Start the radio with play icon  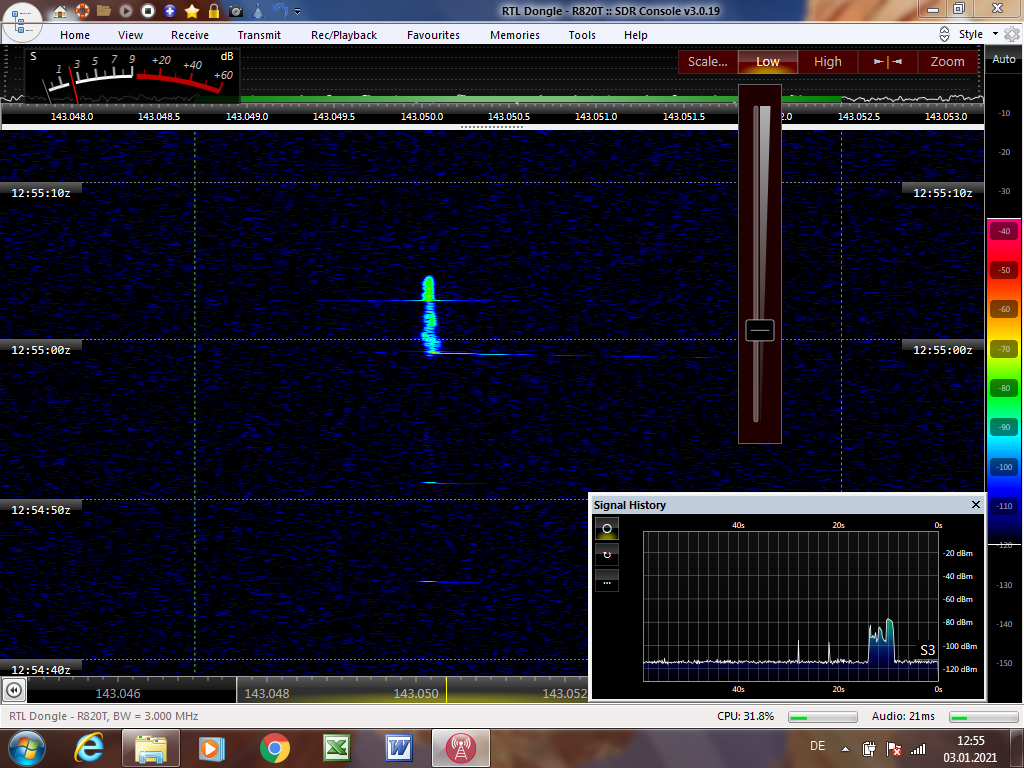coord(126,11)
